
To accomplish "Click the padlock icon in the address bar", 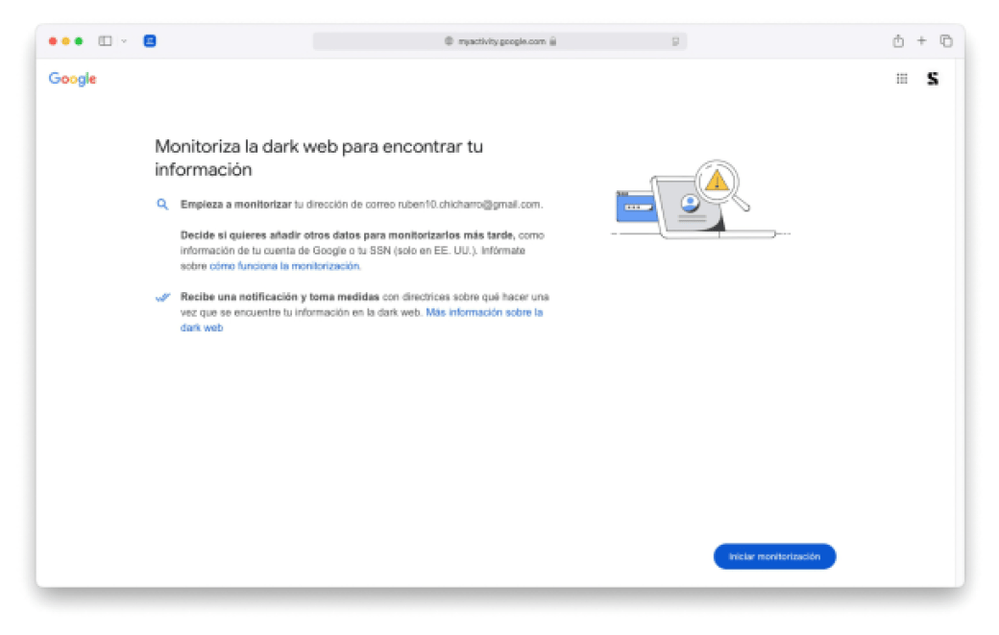I will [x=552, y=42].
